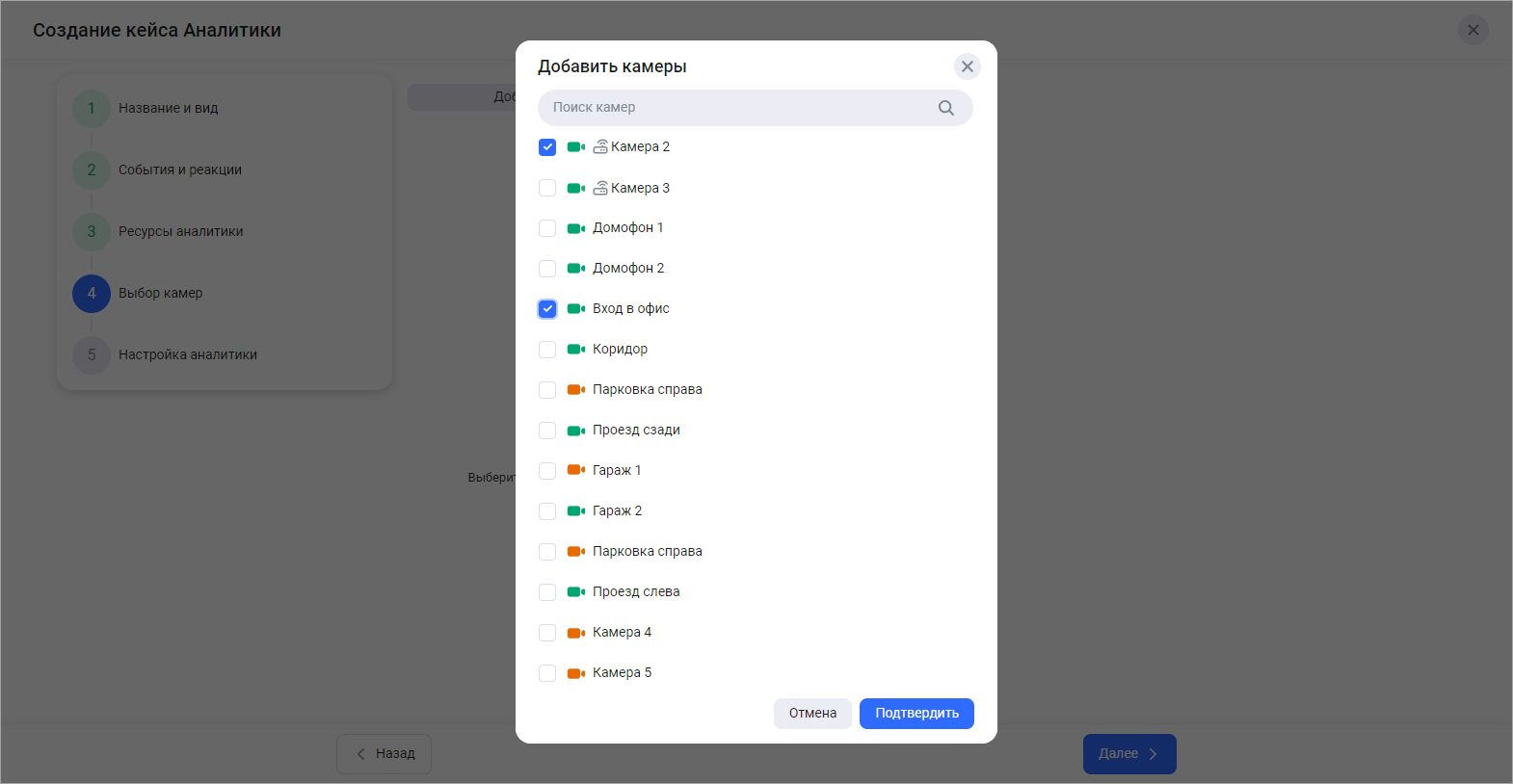Open step 5 Настройка аналитики
The image size is (1513, 784).
pos(187,355)
